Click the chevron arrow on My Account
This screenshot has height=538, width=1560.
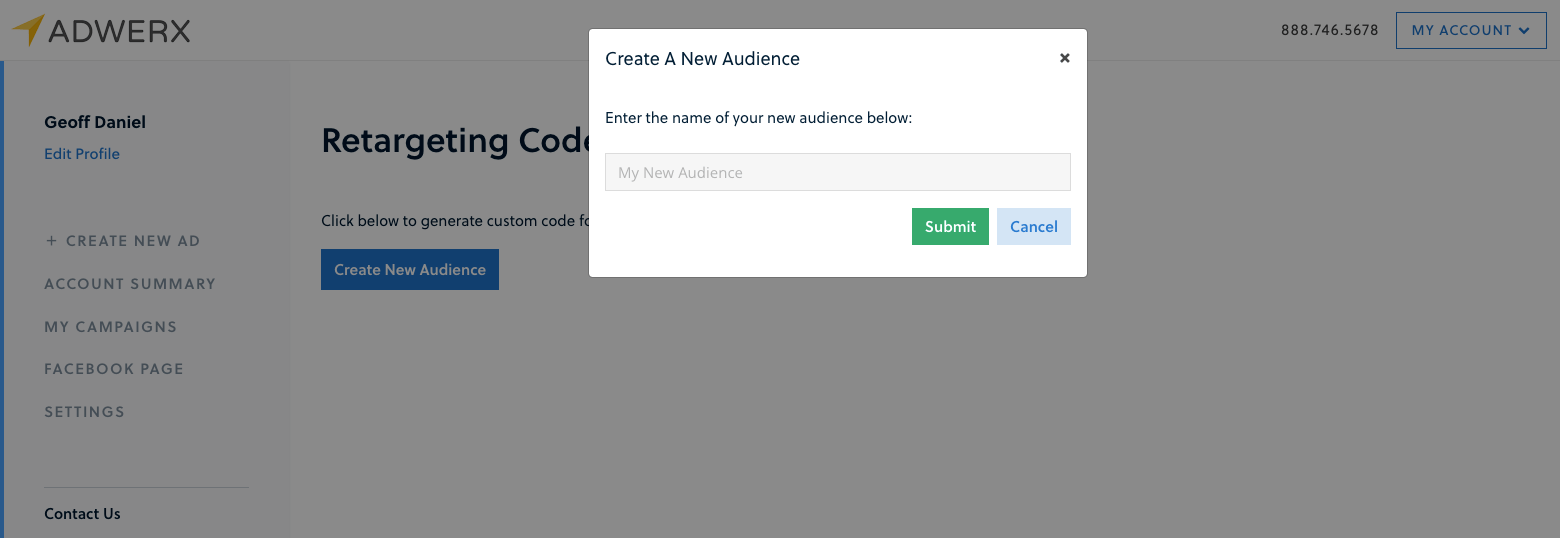(x=1524, y=31)
